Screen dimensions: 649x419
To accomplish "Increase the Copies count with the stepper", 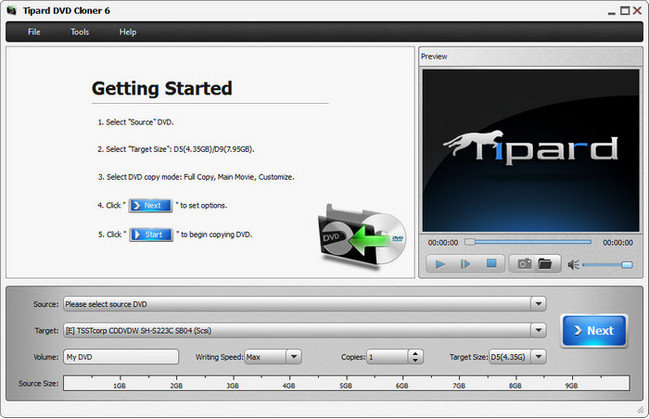I will pos(415,352).
